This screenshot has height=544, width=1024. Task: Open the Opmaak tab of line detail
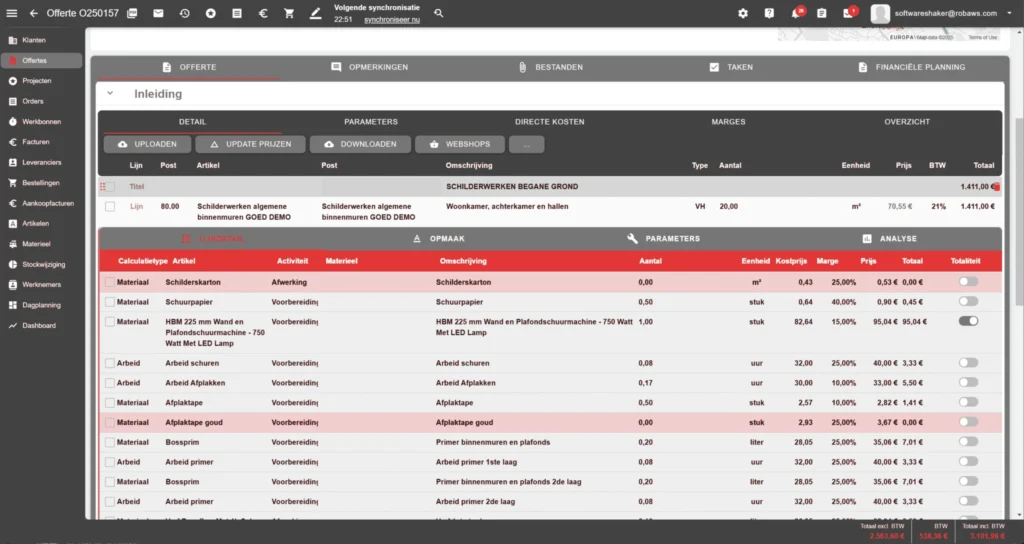tap(439, 239)
